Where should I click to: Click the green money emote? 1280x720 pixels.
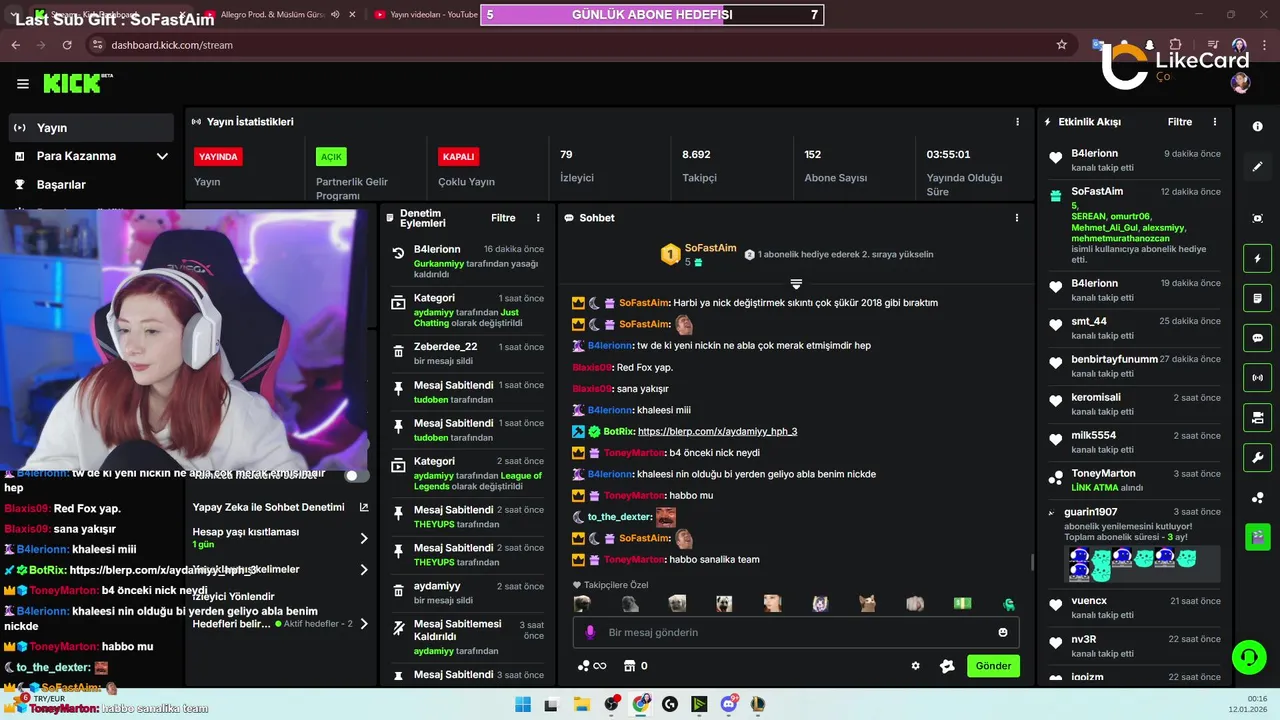[x=962, y=604]
